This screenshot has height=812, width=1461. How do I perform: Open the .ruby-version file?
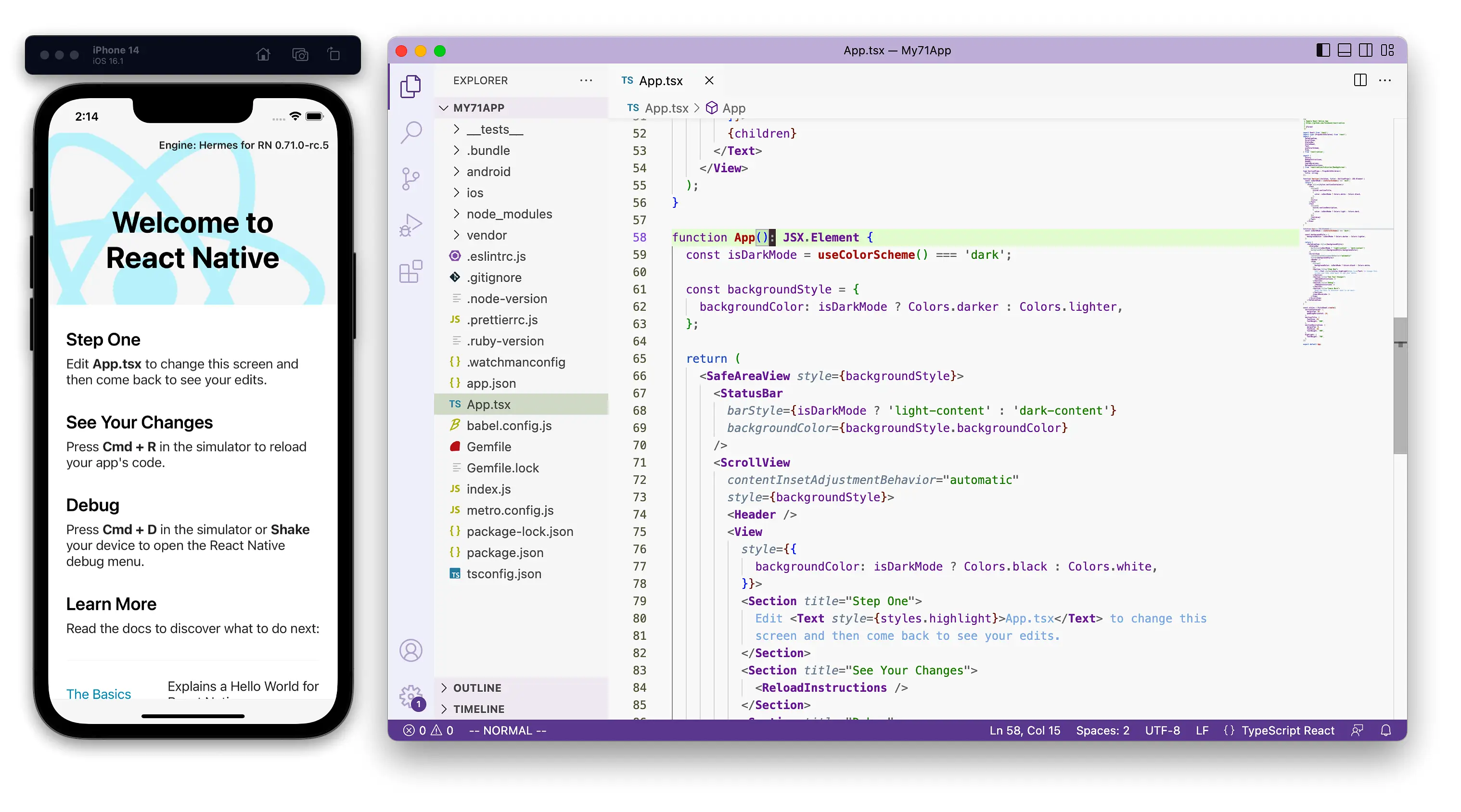click(x=521, y=341)
